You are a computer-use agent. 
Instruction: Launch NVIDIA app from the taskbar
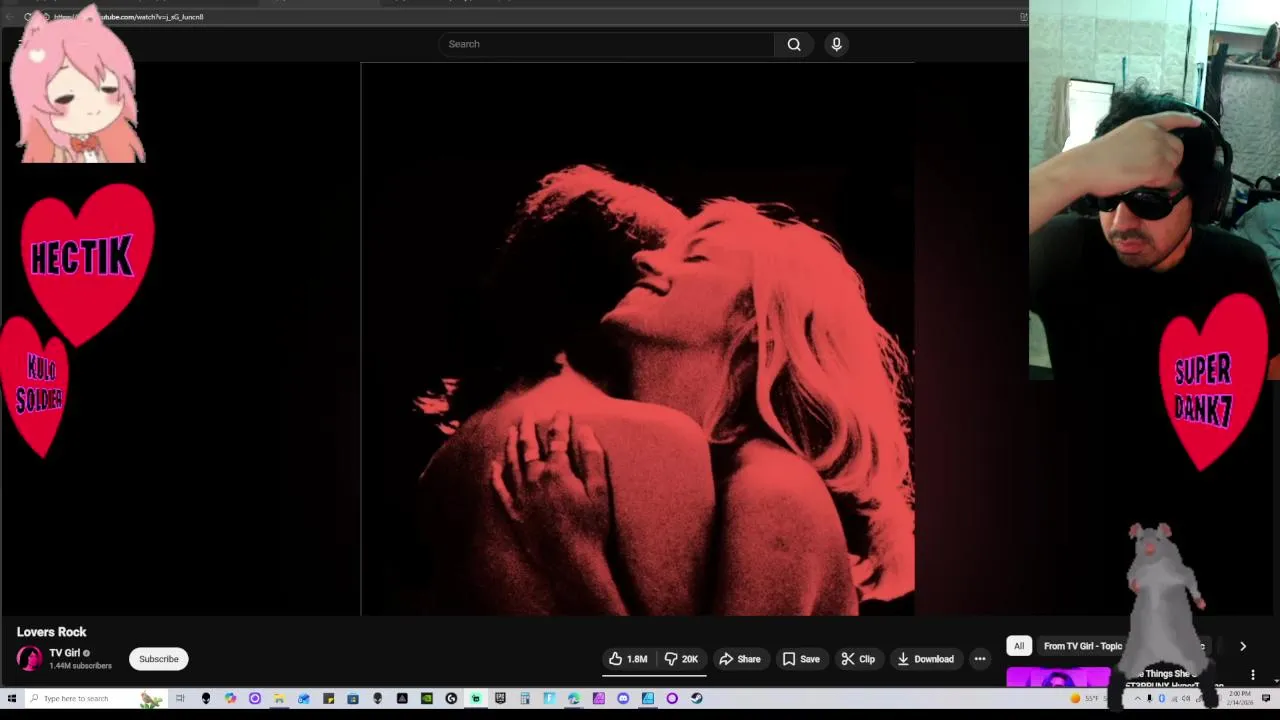(x=426, y=698)
